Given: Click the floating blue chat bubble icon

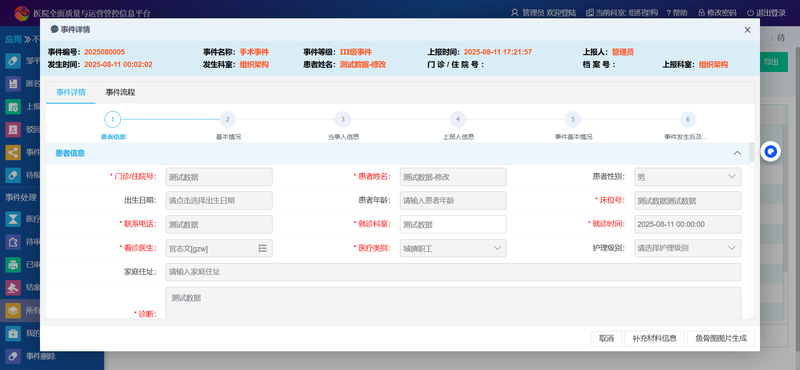Looking at the screenshot, I should click(x=771, y=152).
